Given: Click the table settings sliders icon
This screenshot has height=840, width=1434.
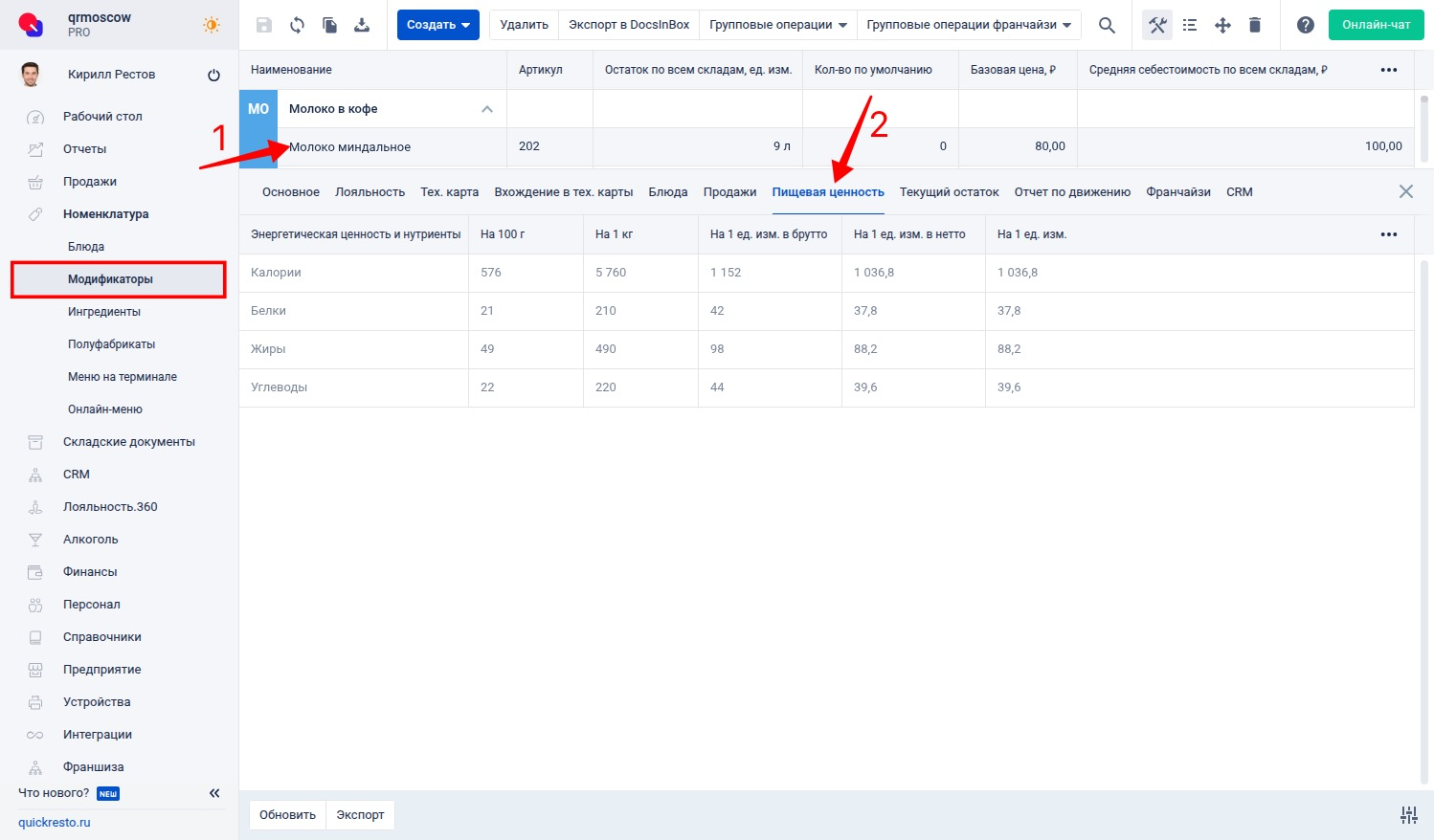Looking at the screenshot, I should [x=1409, y=815].
